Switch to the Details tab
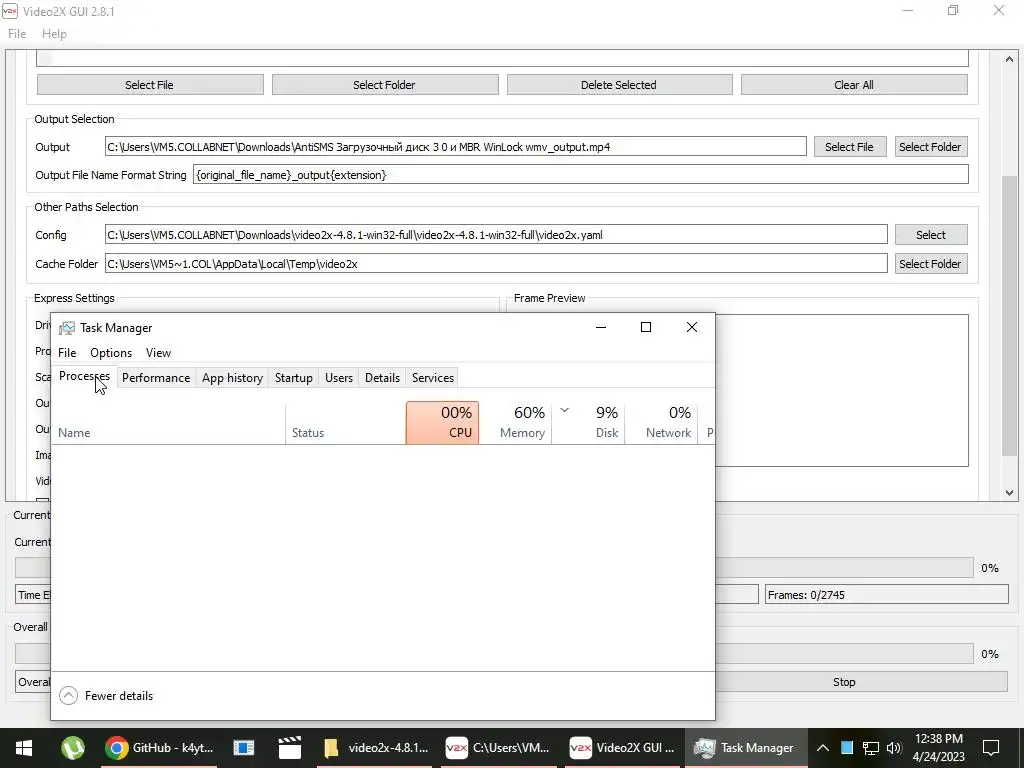 (x=382, y=377)
